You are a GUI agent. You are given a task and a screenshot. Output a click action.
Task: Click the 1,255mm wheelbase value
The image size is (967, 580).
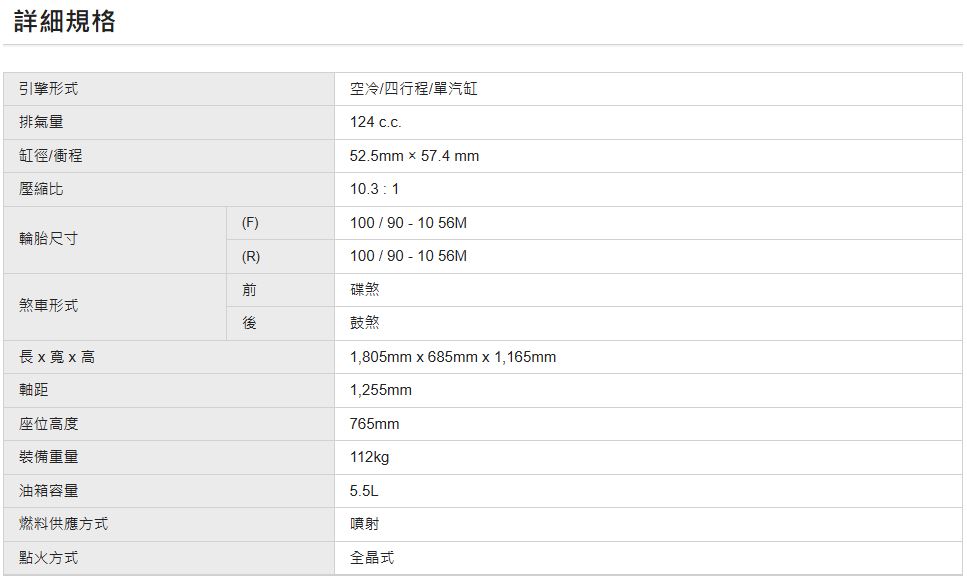tap(381, 390)
